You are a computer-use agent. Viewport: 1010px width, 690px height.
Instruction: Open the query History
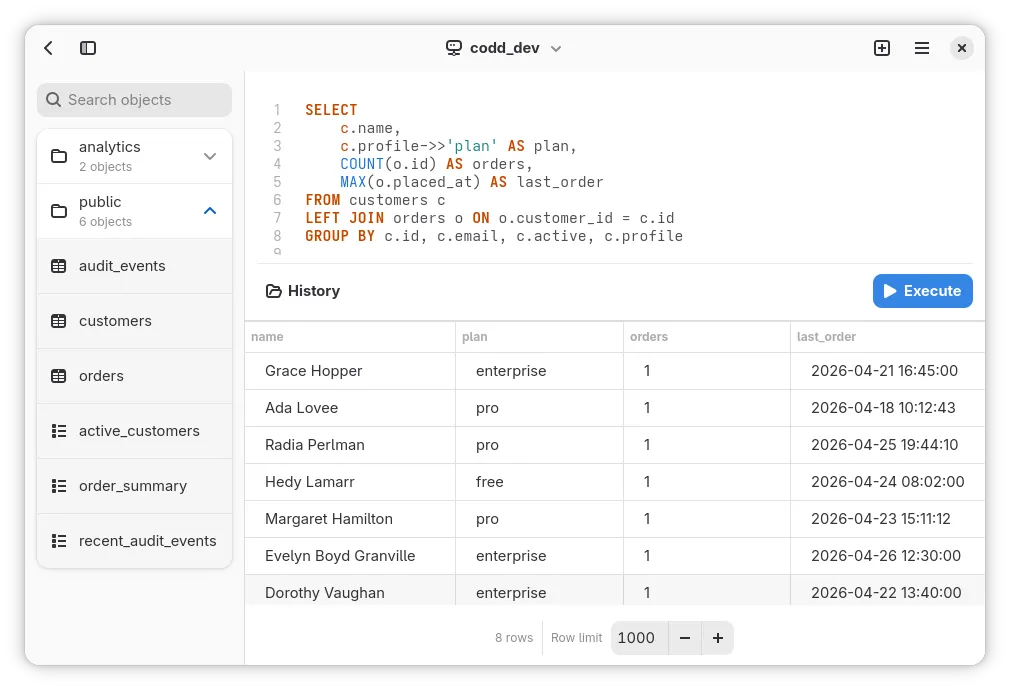[303, 291]
